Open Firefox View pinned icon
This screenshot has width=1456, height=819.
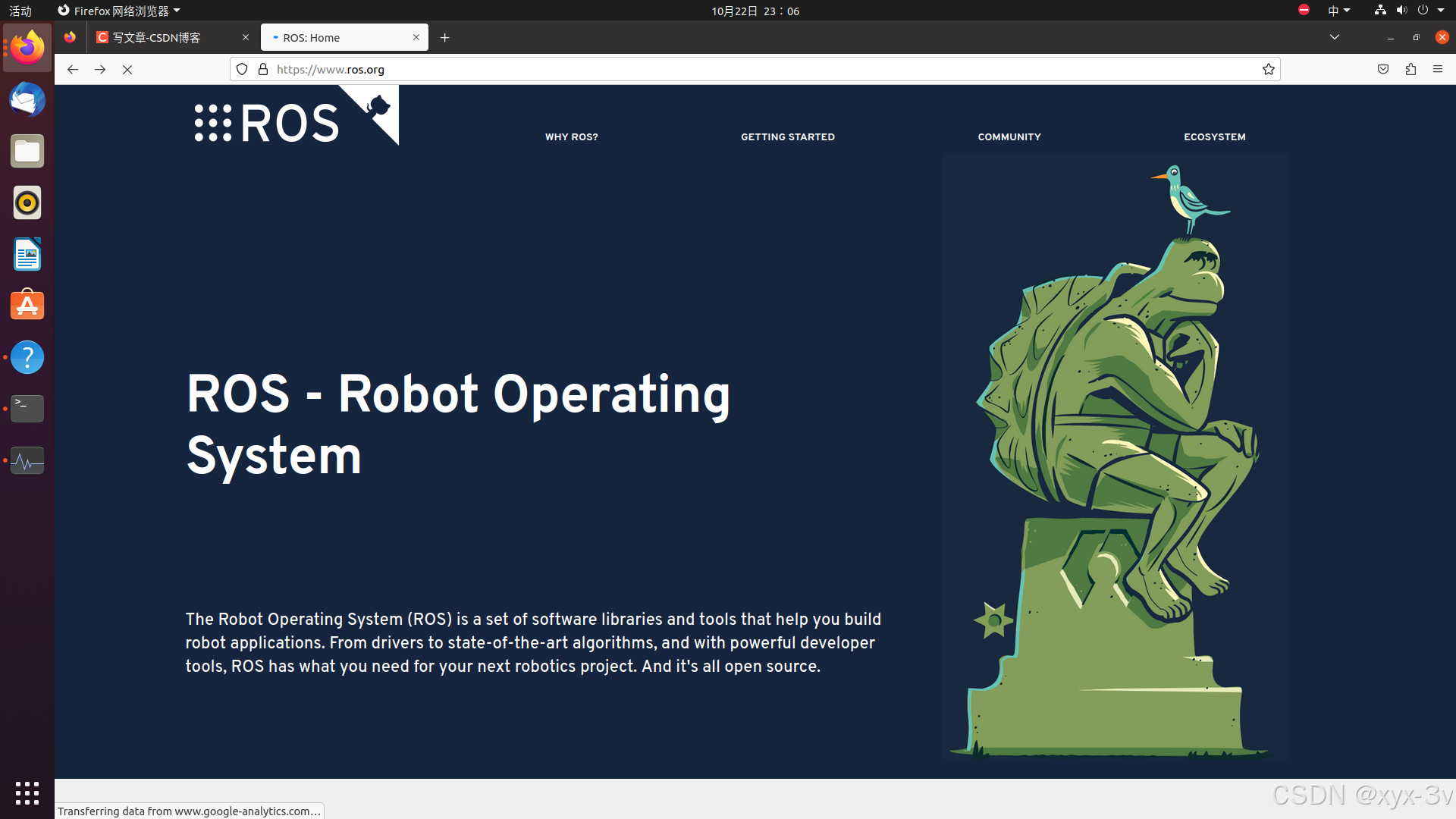coord(70,37)
